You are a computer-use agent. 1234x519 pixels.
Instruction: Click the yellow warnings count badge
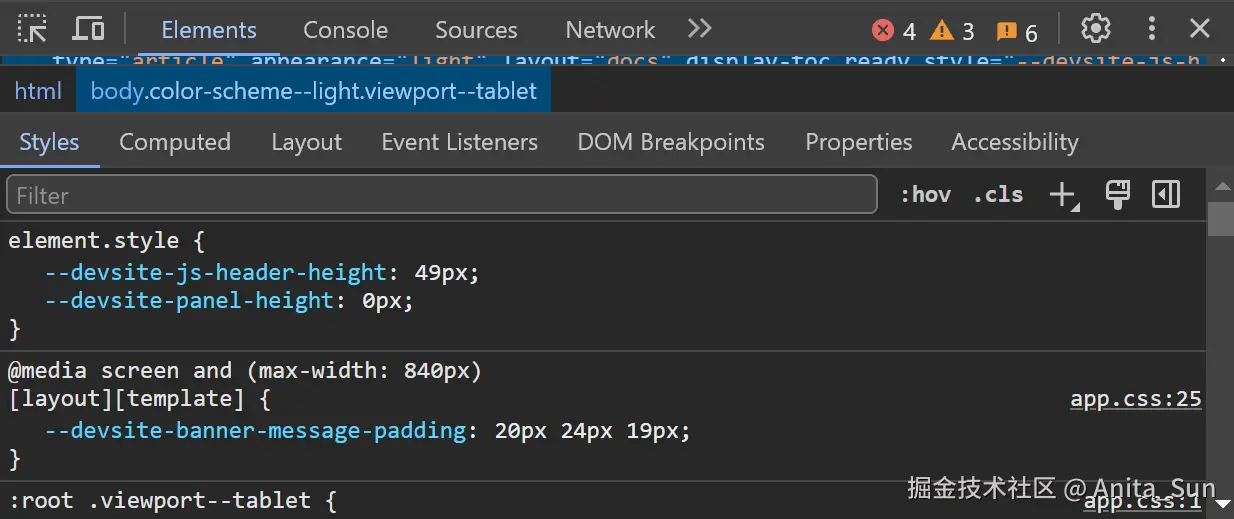click(x=952, y=31)
